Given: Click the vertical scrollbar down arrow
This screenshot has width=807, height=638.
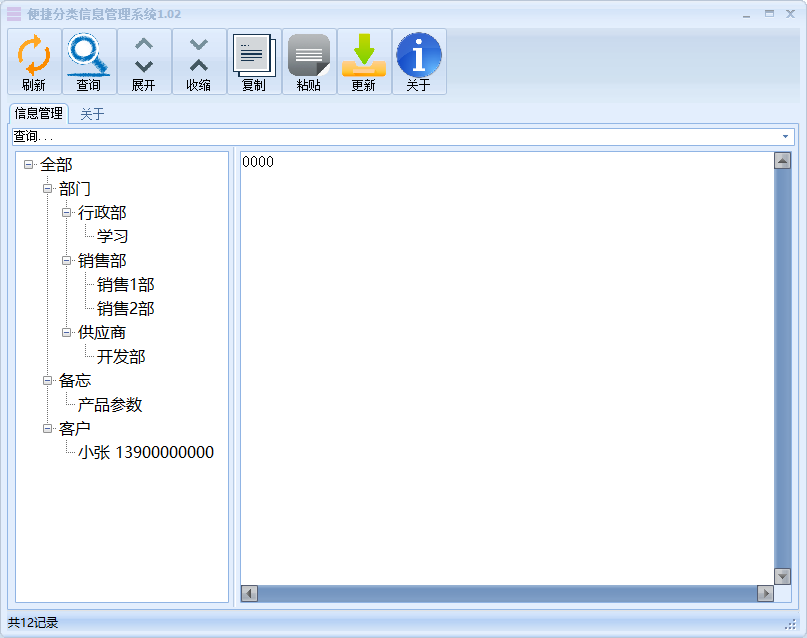Looking at the screenshot, I should click(782, 576).
